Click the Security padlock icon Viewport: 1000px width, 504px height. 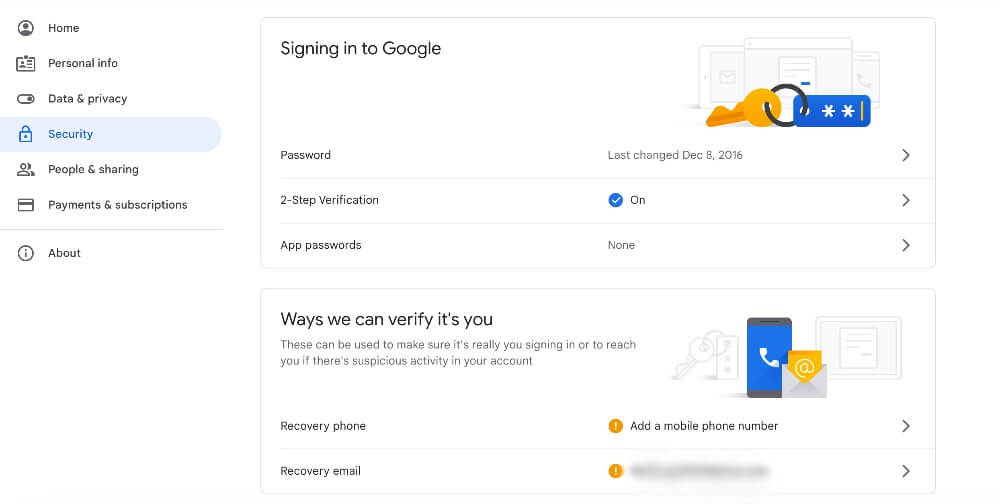(26, 134)
